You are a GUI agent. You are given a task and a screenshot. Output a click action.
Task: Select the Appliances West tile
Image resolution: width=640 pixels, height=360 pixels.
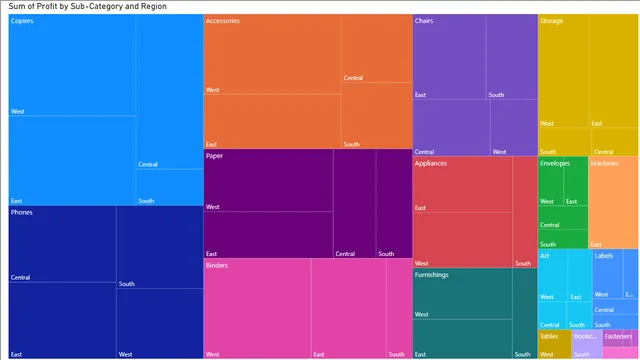coord(462,240)
